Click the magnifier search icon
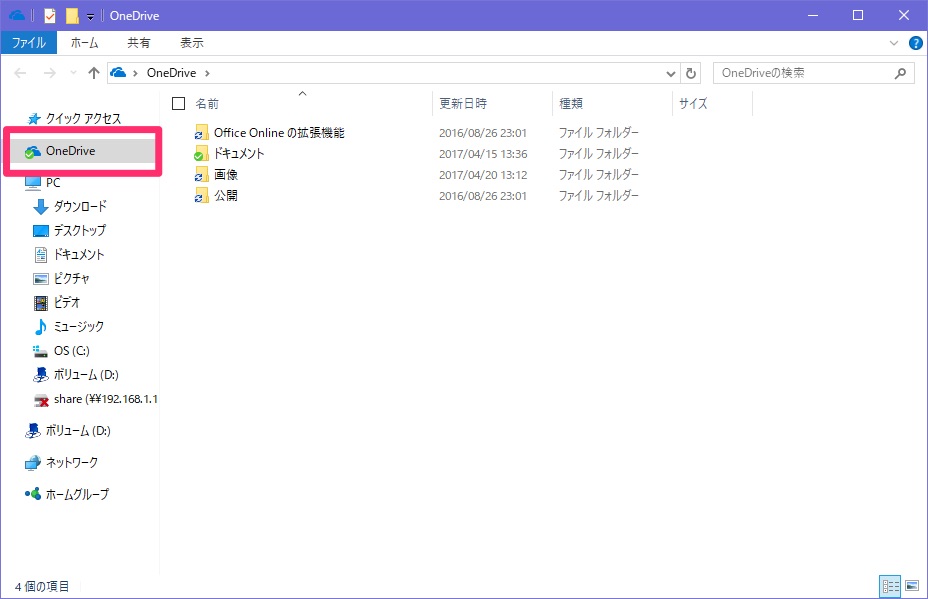928x599 pixels. point(900,73)
